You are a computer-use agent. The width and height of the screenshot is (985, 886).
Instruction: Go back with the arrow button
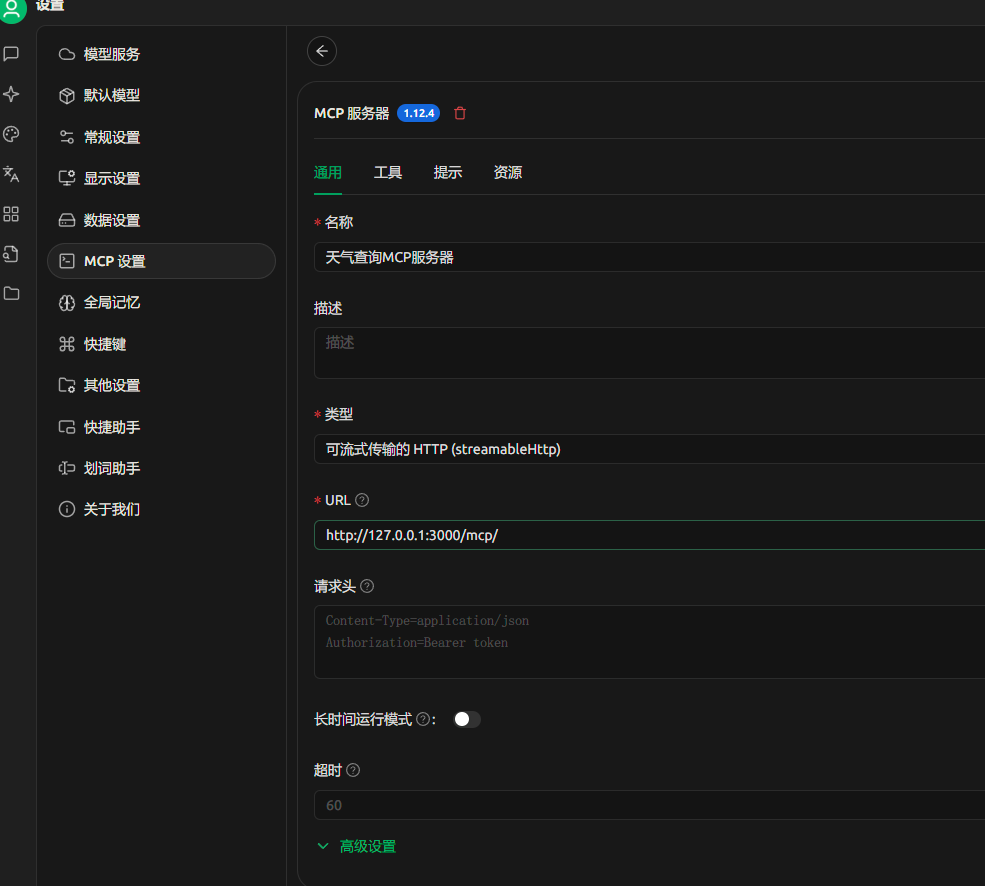pyautogui.click(x=322, y=52)
